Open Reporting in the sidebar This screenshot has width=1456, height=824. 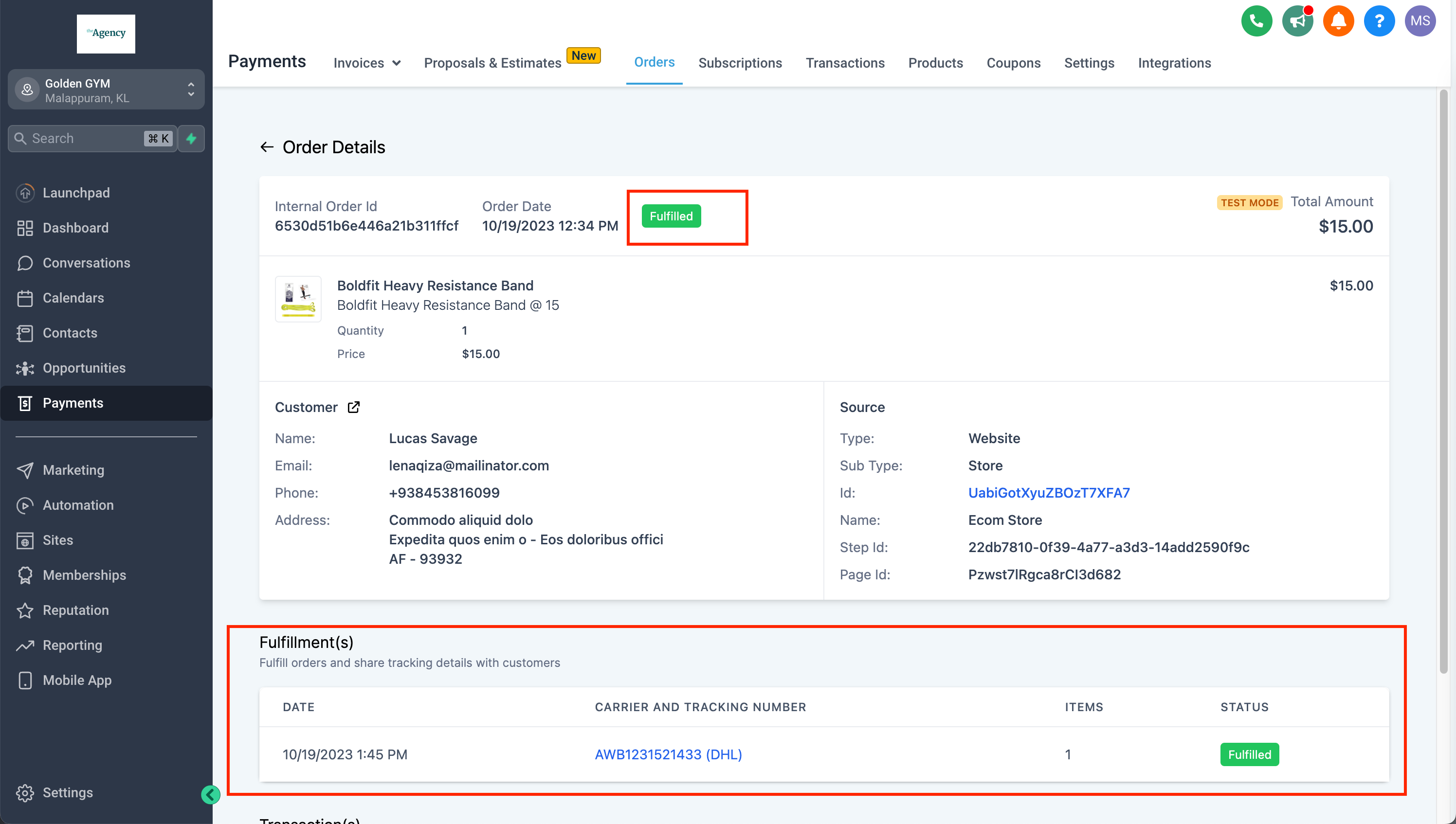[x=107, y=646]
